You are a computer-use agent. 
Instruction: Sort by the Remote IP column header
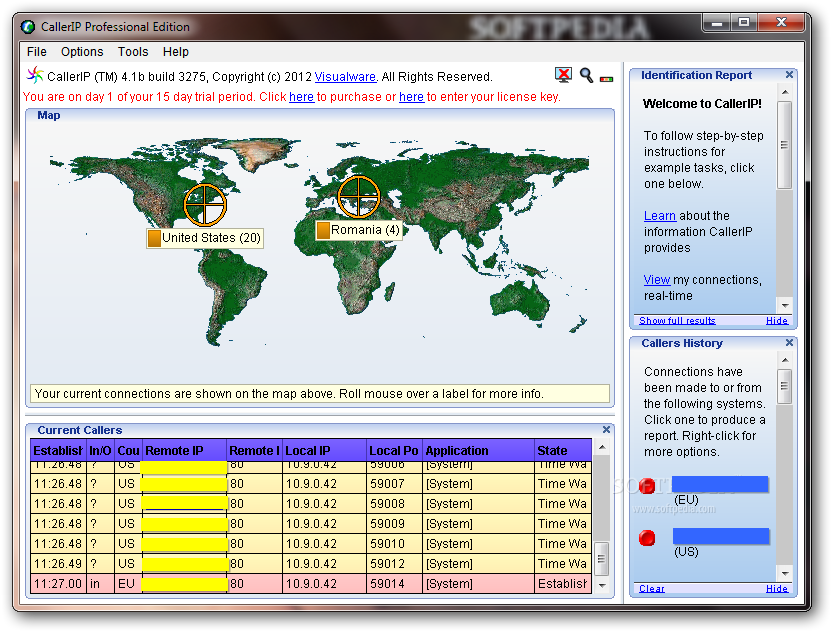click(x=184, y=451)
